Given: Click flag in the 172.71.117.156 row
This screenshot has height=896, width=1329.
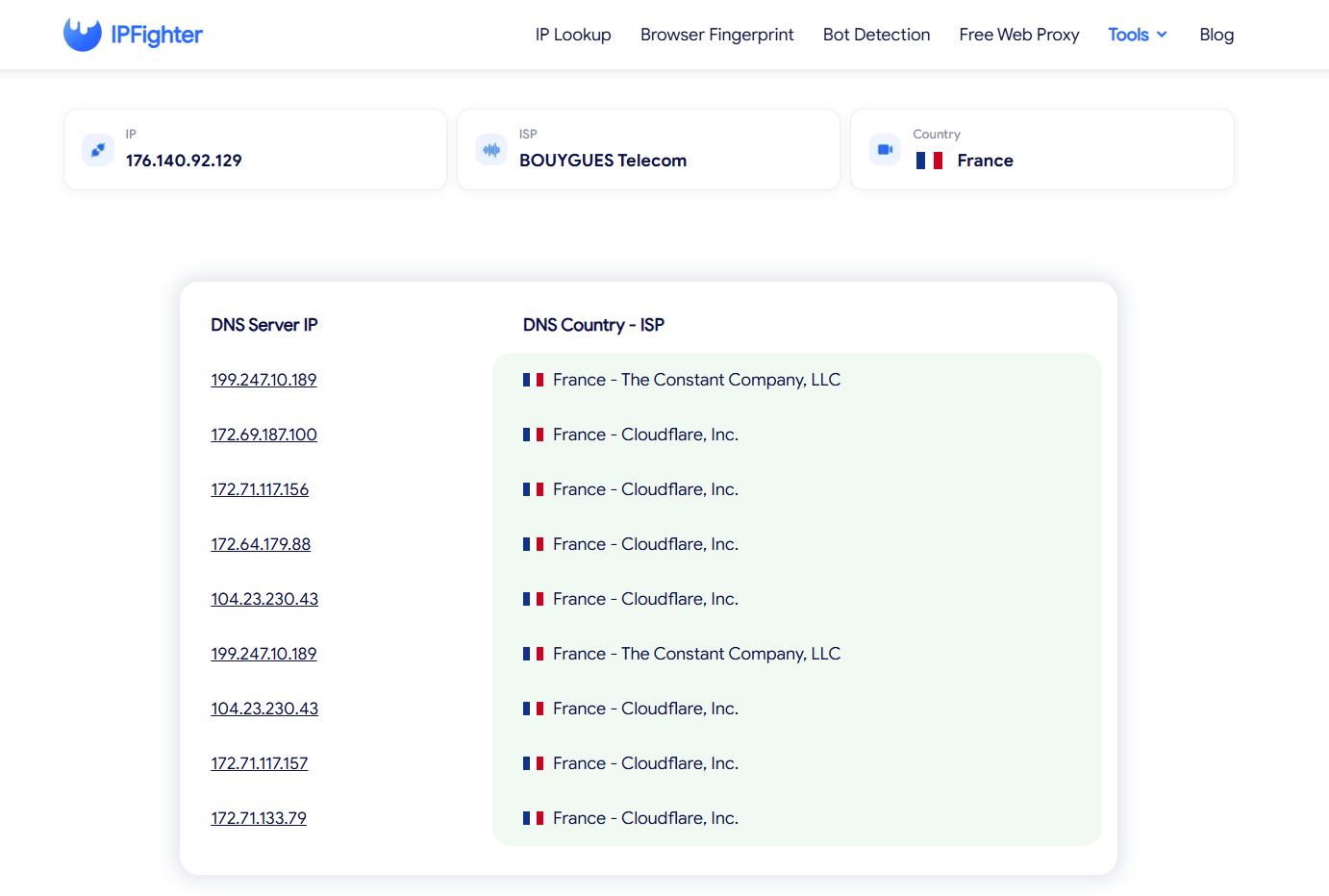Looking at the screenshot, I should [x=533, y=489].
